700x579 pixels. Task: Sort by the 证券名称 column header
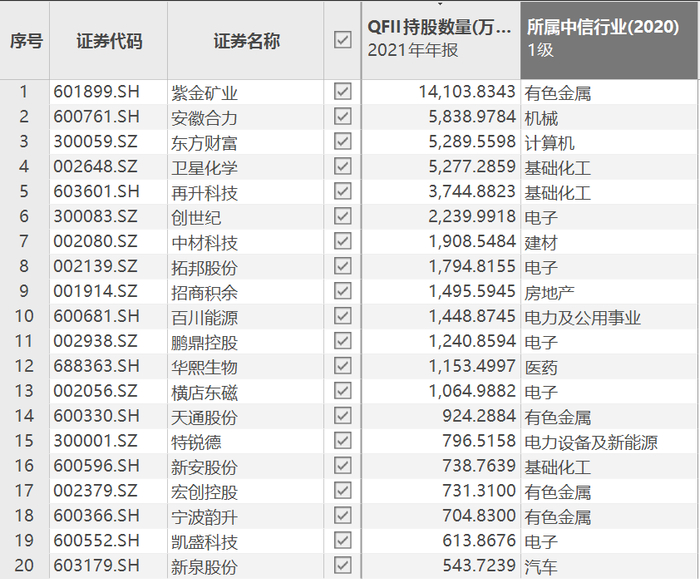coord(246,41)
